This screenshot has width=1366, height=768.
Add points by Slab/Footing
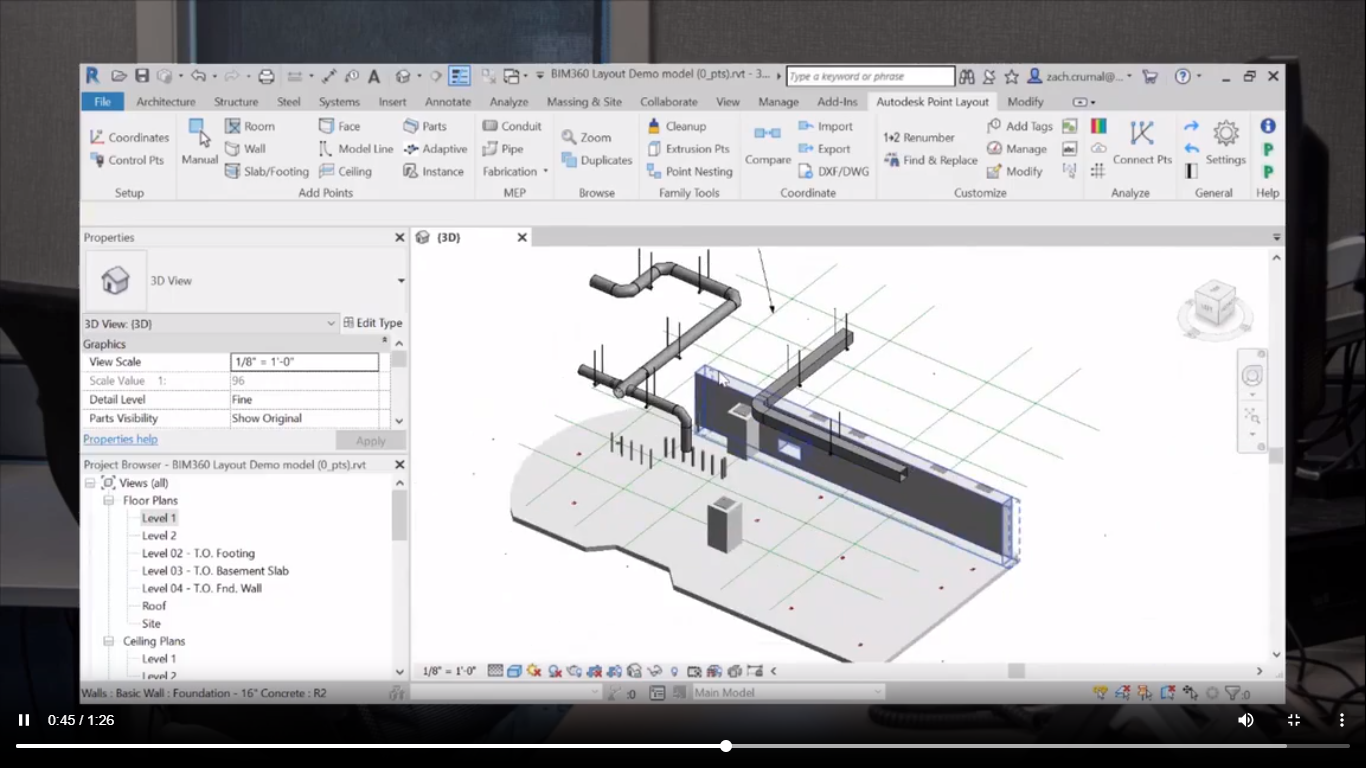coord(266,171)
